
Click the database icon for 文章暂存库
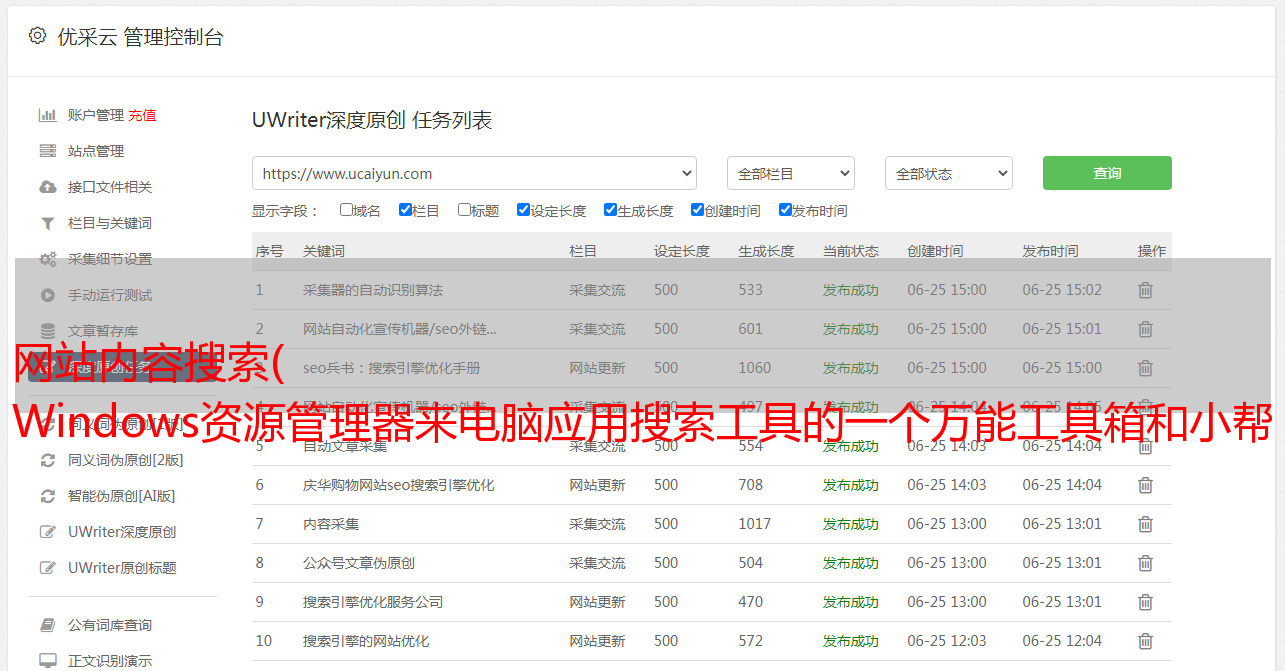[x=47, y=331]
